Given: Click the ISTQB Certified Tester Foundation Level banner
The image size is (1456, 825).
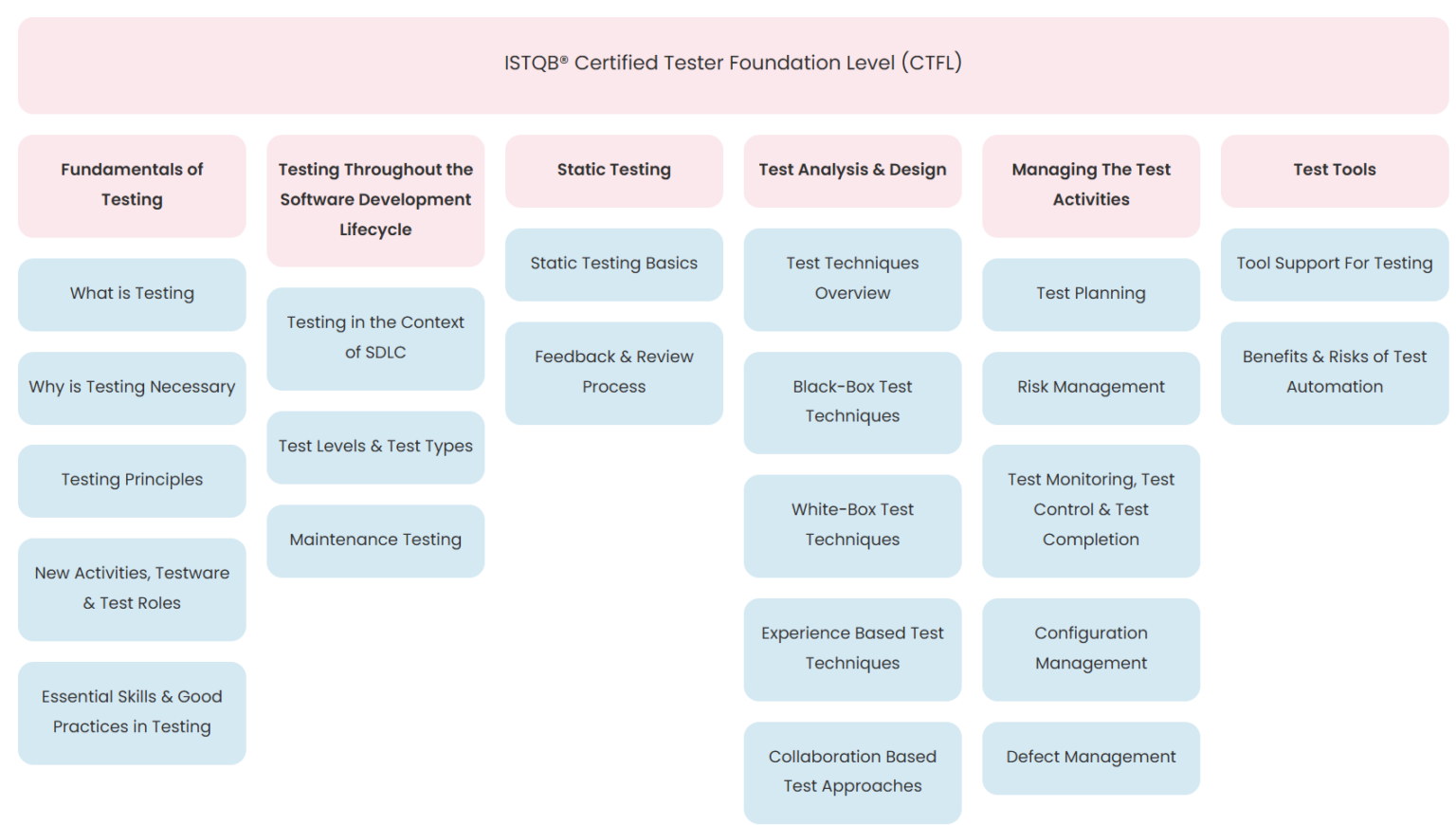Looking at the screenshot, I should (732, 64).
